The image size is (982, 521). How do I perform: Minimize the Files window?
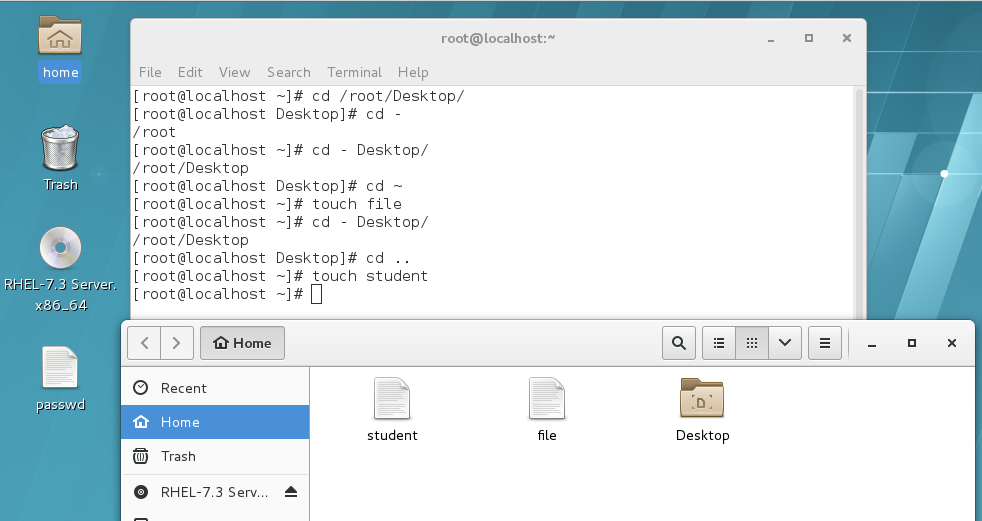pyautogui.click(x=872, y=343)
